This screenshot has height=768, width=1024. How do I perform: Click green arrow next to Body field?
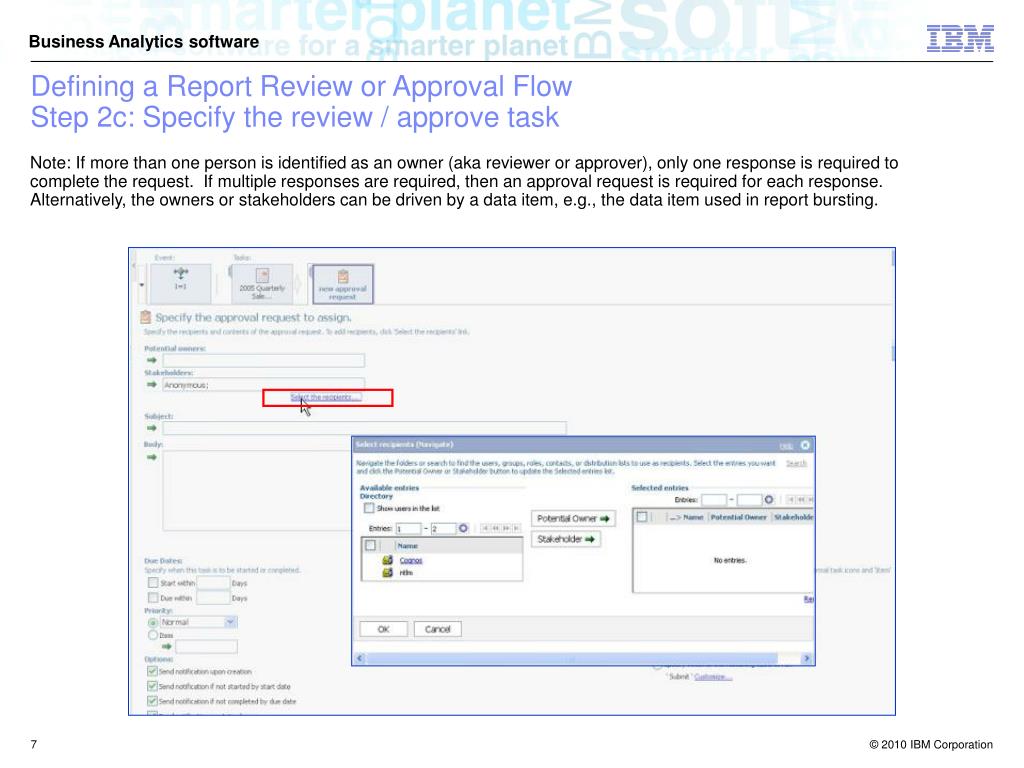(152, 457)
